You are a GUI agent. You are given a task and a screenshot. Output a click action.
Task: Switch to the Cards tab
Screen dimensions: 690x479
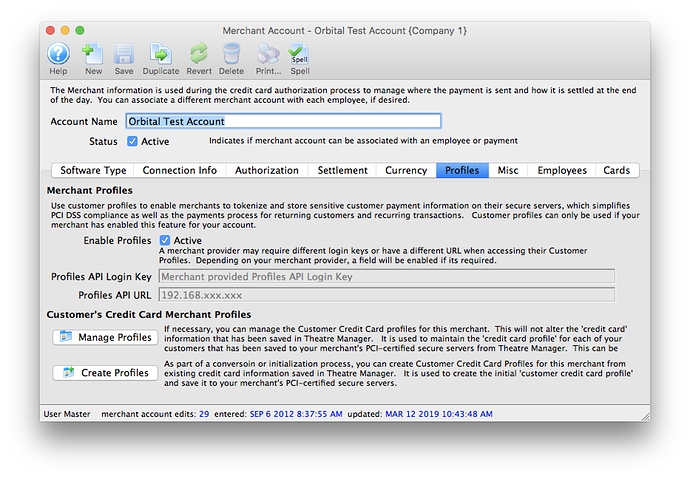click(617, 170)
